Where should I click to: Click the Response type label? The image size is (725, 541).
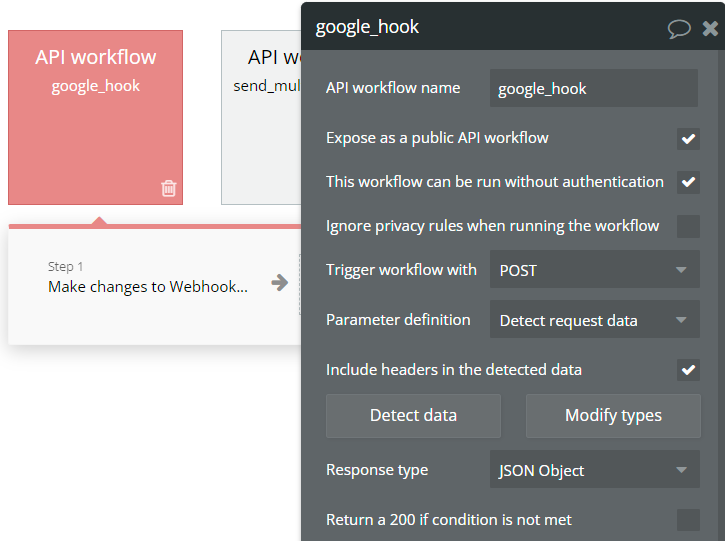coord(377,470)
